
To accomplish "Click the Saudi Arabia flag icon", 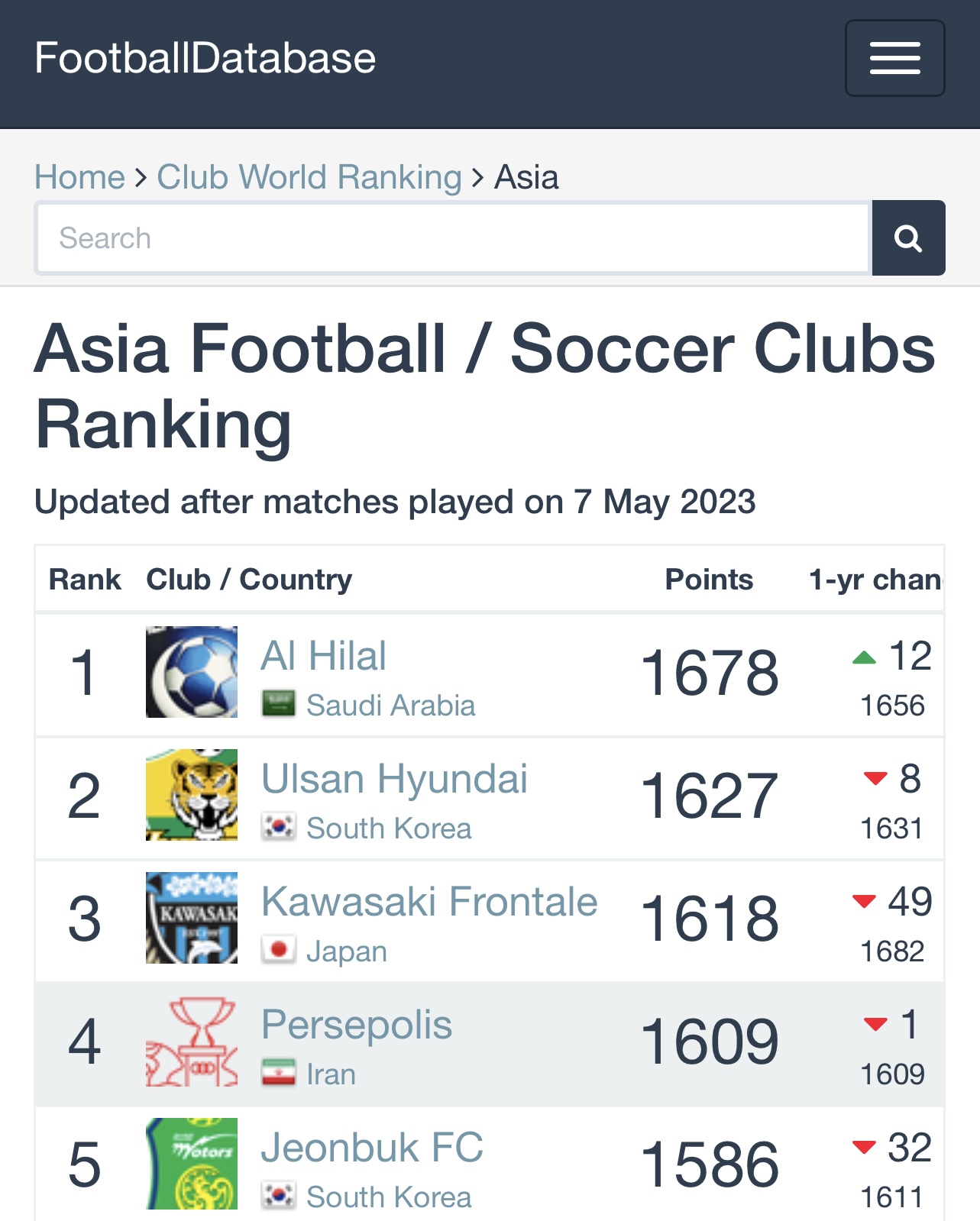I will [278, 704].
